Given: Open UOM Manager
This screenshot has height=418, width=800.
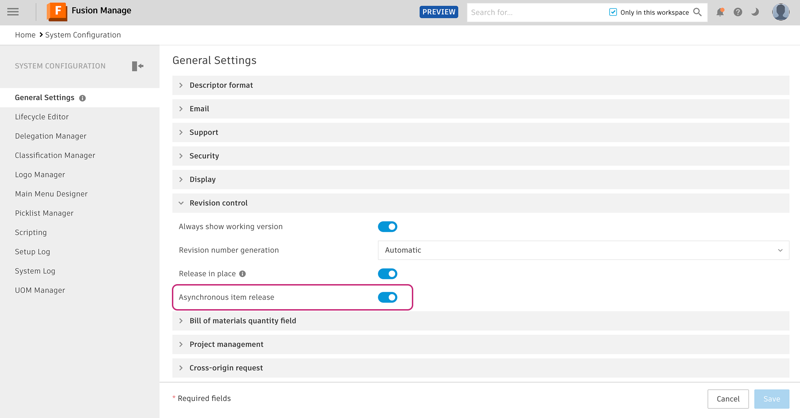Looking at the screenshot, I should [40, 290].
